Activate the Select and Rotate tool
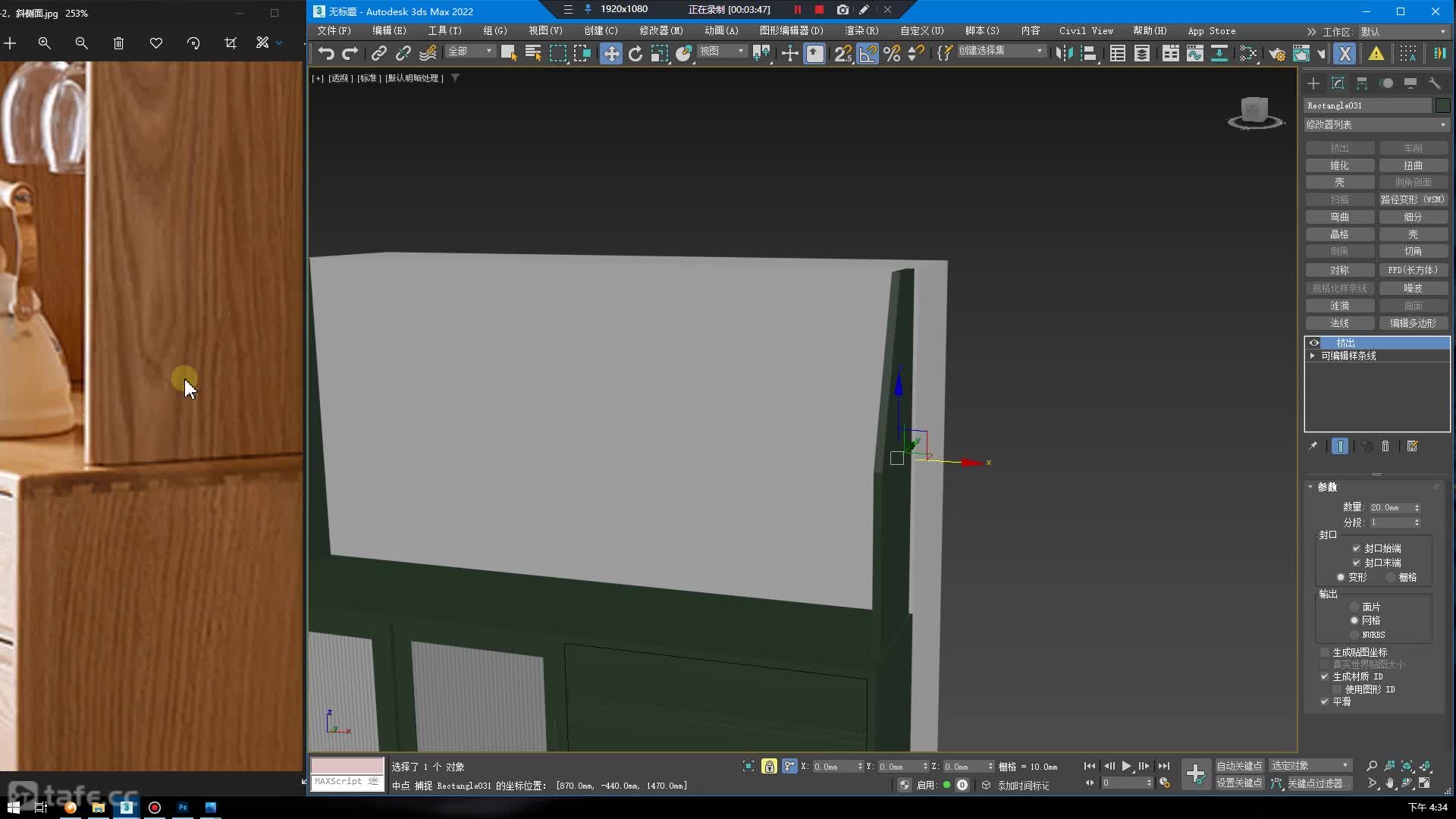Screen dimensions: 1456x819 [635, 53]
